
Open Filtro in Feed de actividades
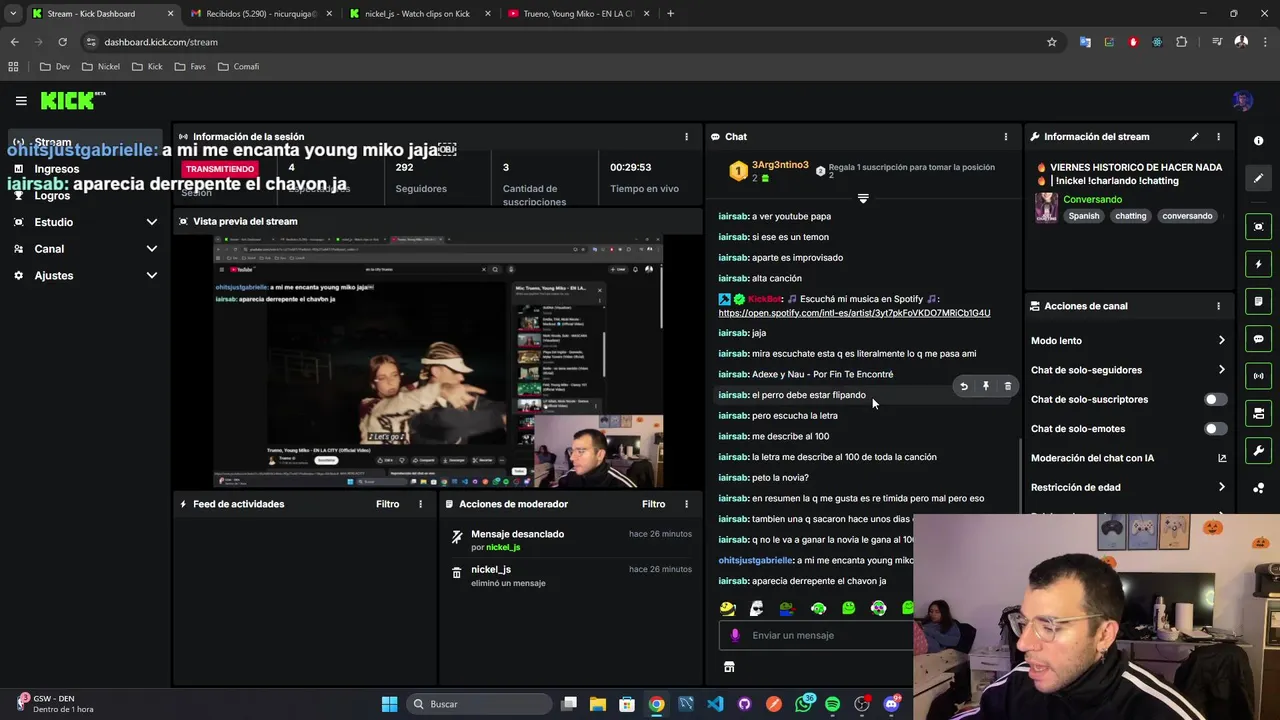(388, 504)
